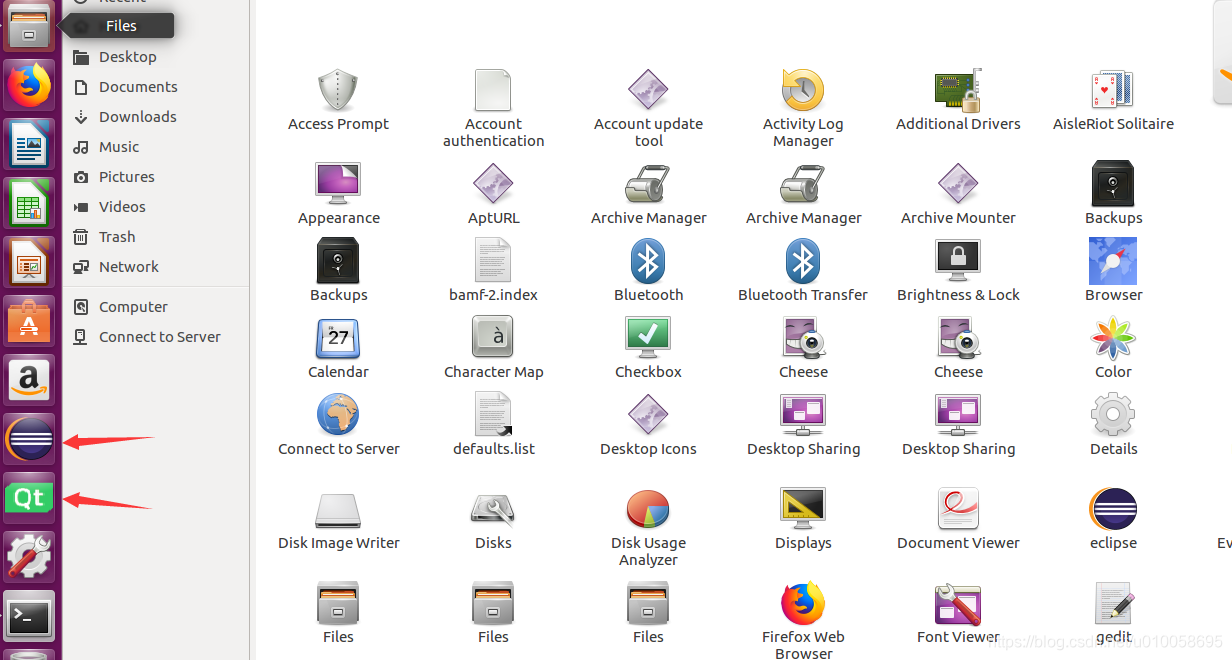Select the Disks icon
The height and width of the screenshot is (660, 1232).
493,509
